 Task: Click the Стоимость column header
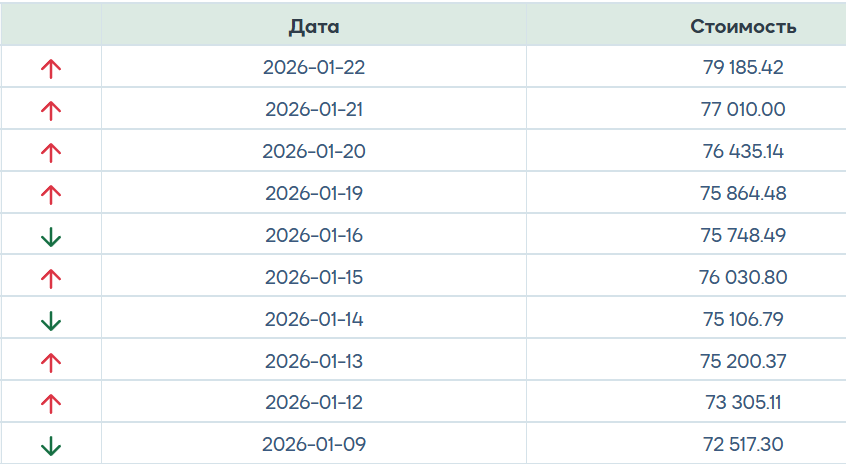click(x=743, y=26)
